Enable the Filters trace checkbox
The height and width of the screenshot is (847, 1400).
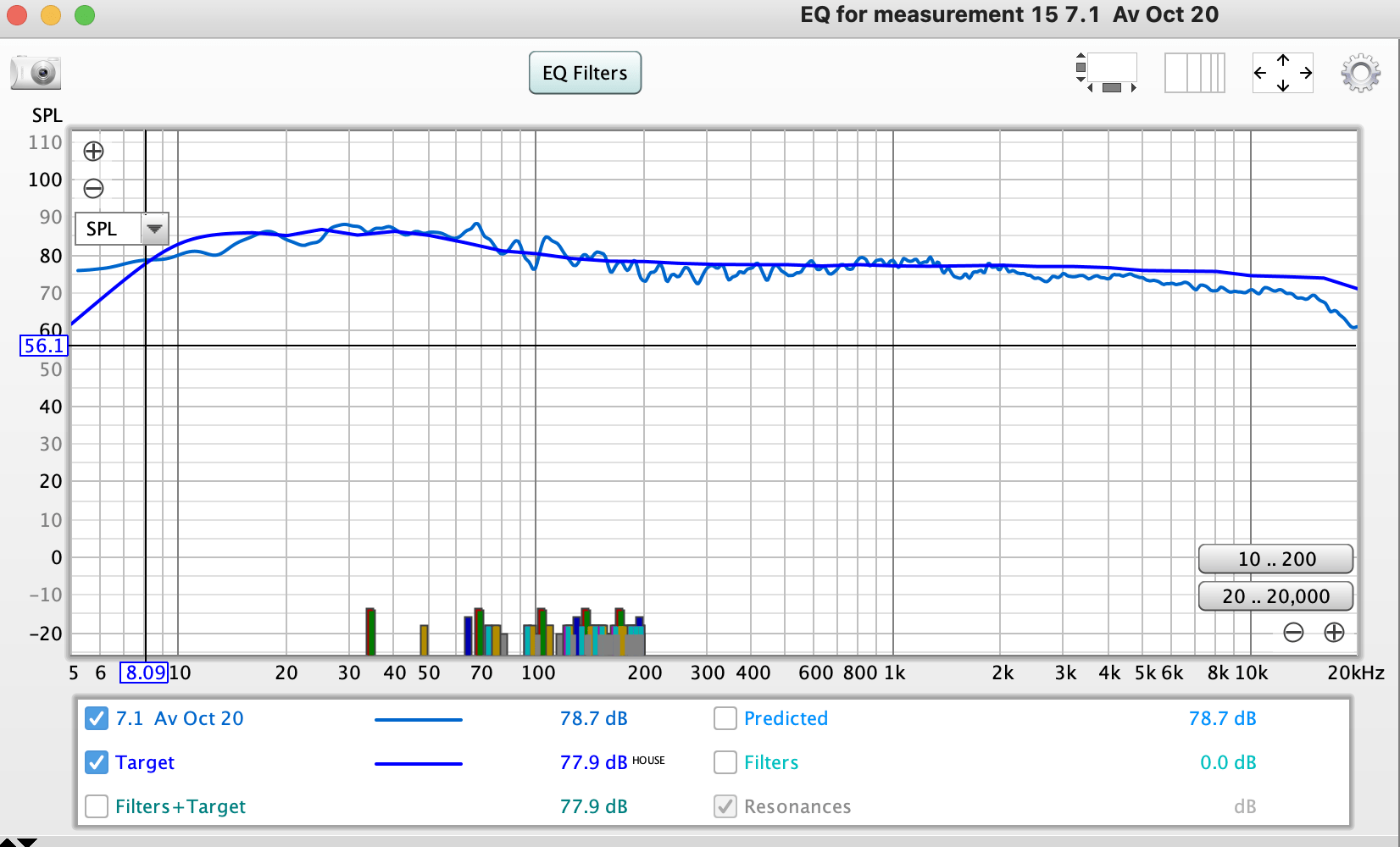click(x=725, y=762)
